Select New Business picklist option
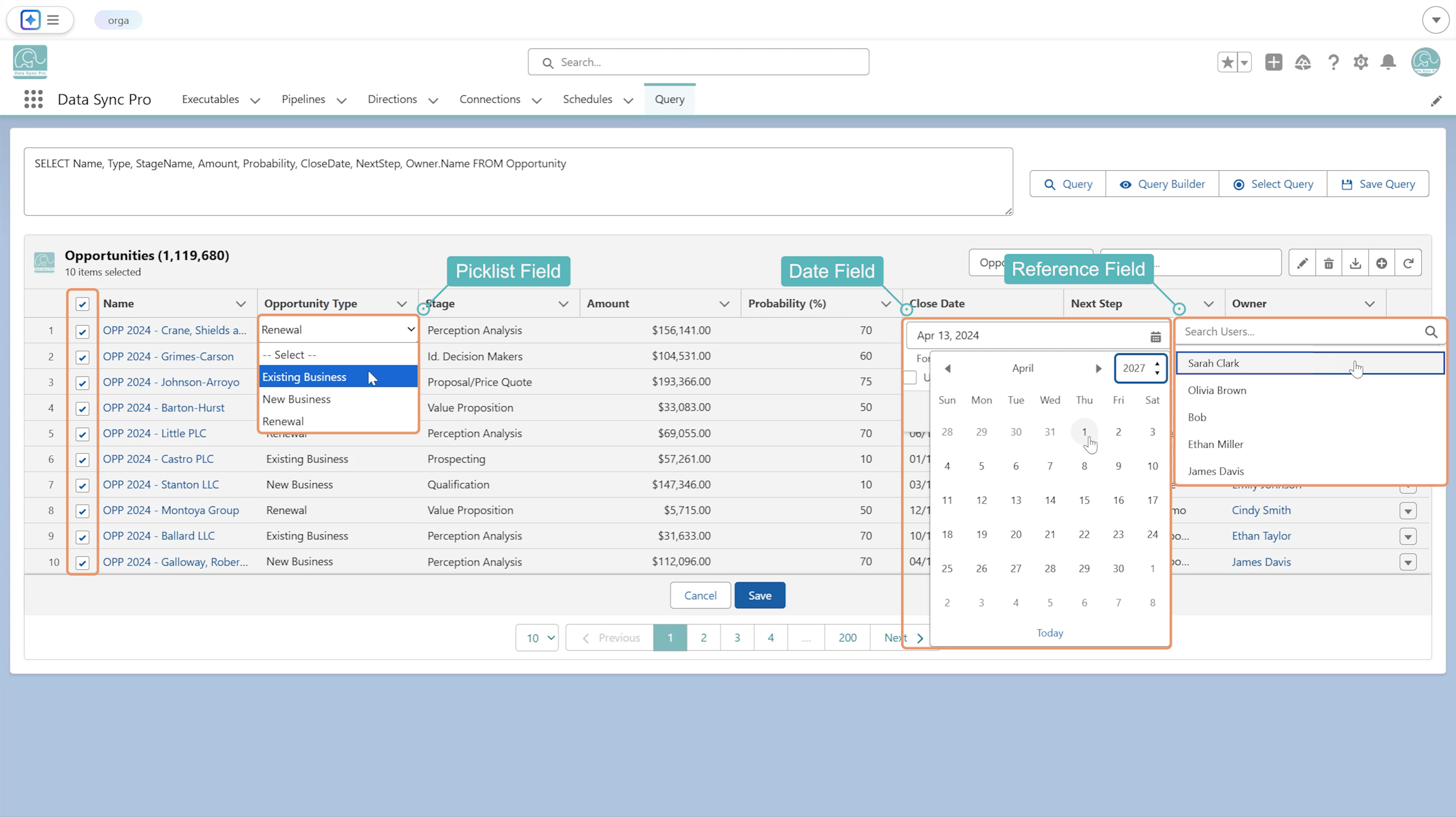The width and height of the screenshot is (1456, 817). (338, 399)
